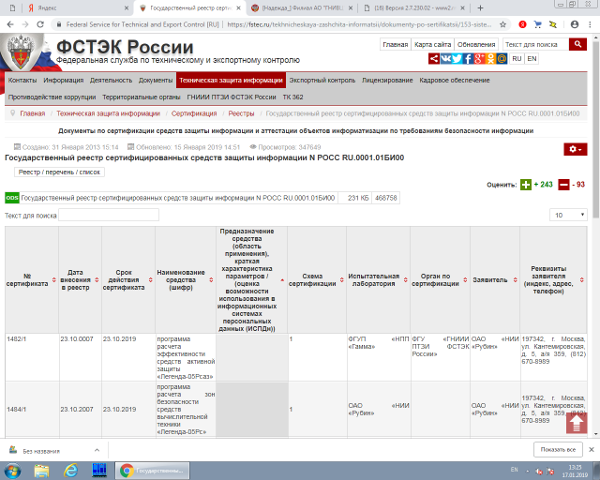Viewport: 600px width, 480px height.
Task: Reload the page with the refresh icon
Action: (x=40, y=24)
